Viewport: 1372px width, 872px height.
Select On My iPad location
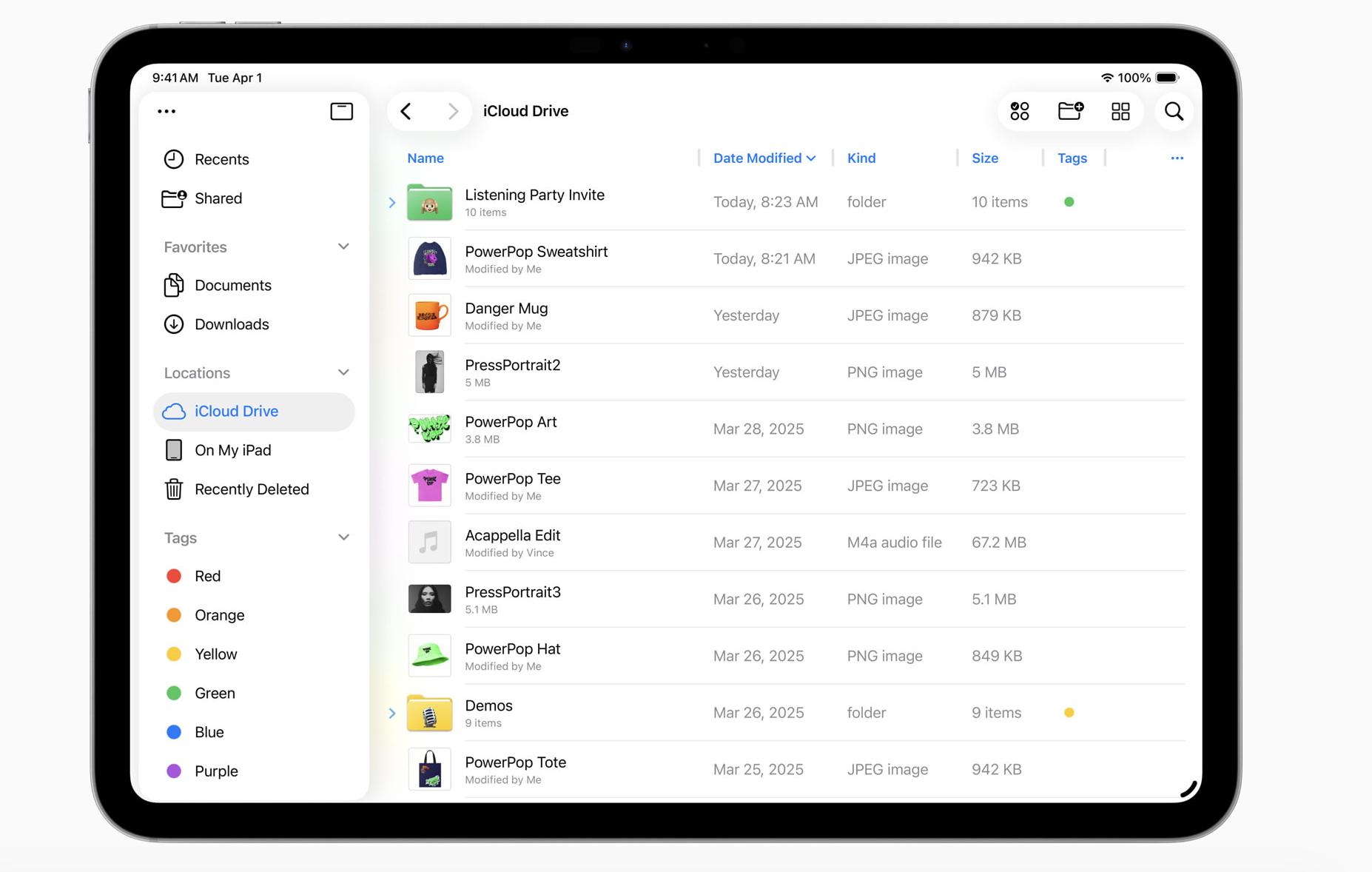(232, 450)
